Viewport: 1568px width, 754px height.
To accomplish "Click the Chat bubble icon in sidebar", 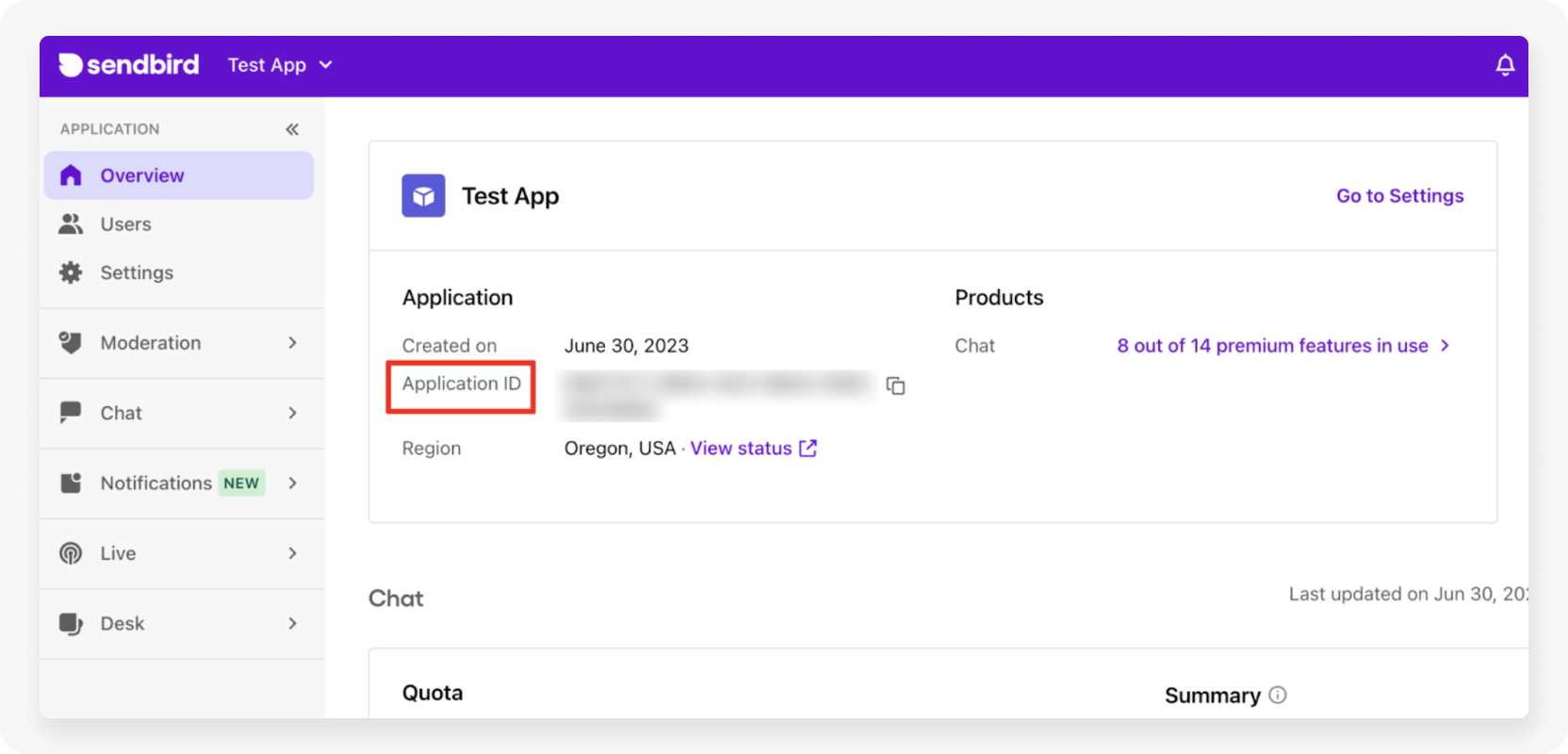I will (71, 413).
